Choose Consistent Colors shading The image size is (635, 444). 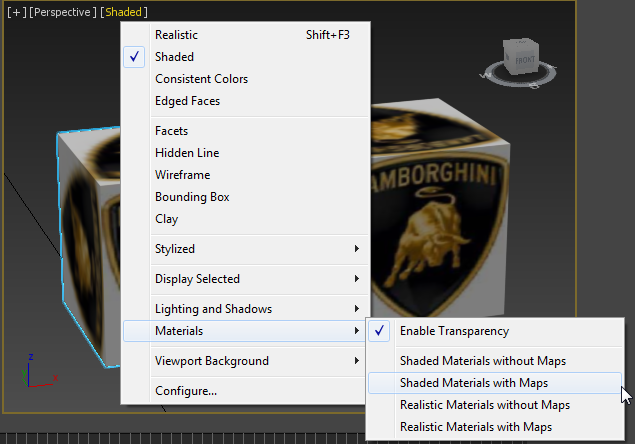(x=245, y=79)
